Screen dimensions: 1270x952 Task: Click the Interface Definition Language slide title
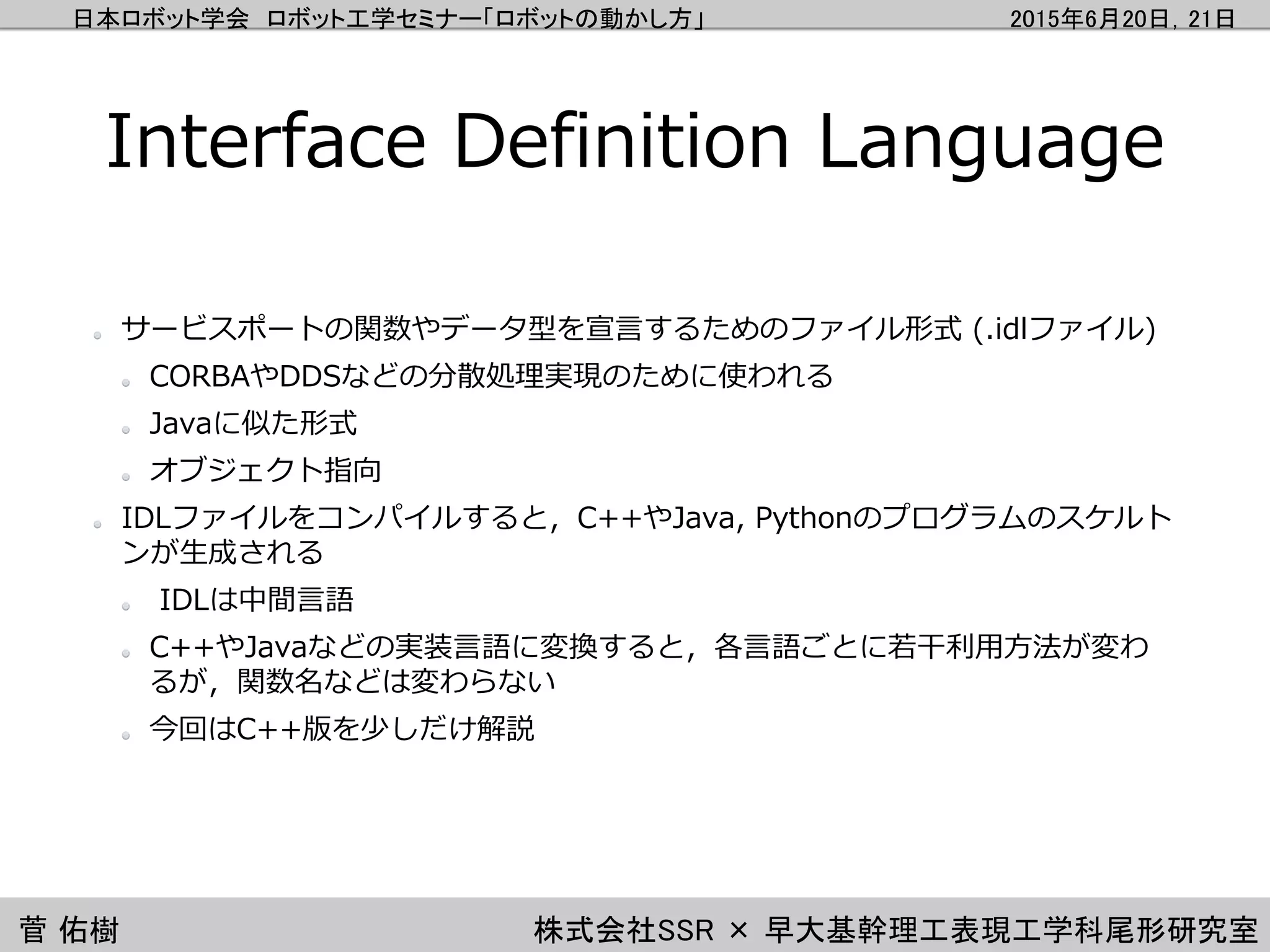[635, 141]
